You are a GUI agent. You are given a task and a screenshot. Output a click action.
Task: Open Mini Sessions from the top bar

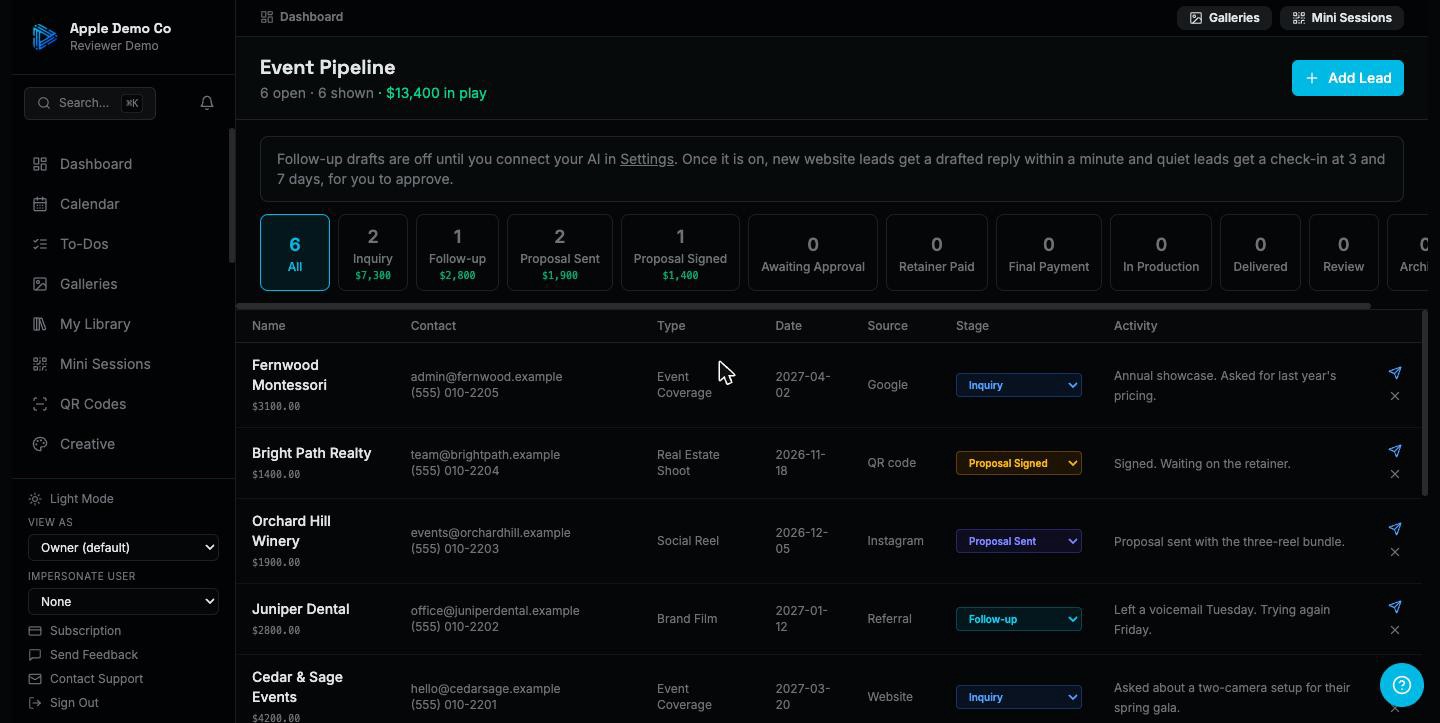pos(1342,18)
